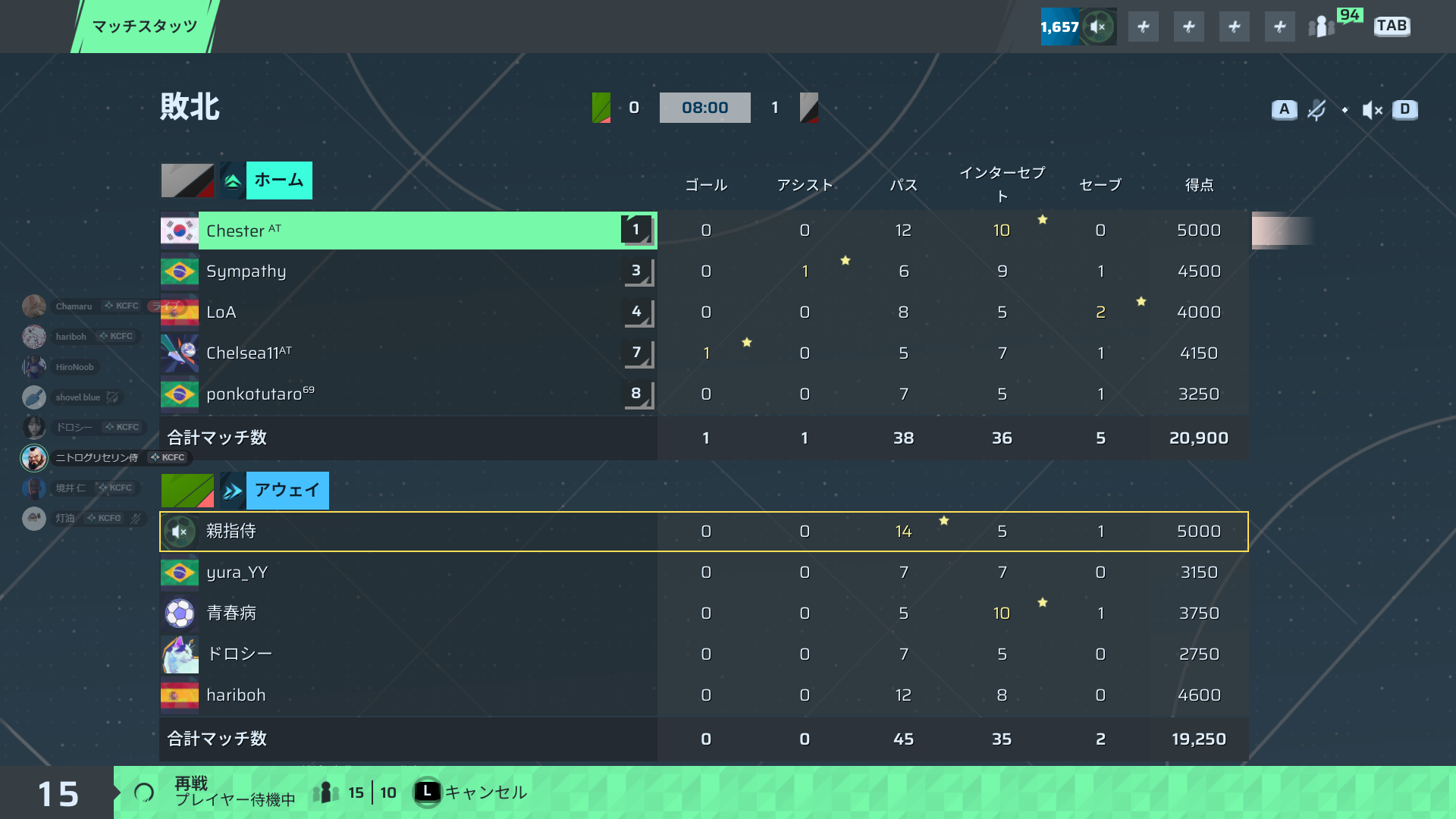Click the first plus party slot

[1143, 27]
